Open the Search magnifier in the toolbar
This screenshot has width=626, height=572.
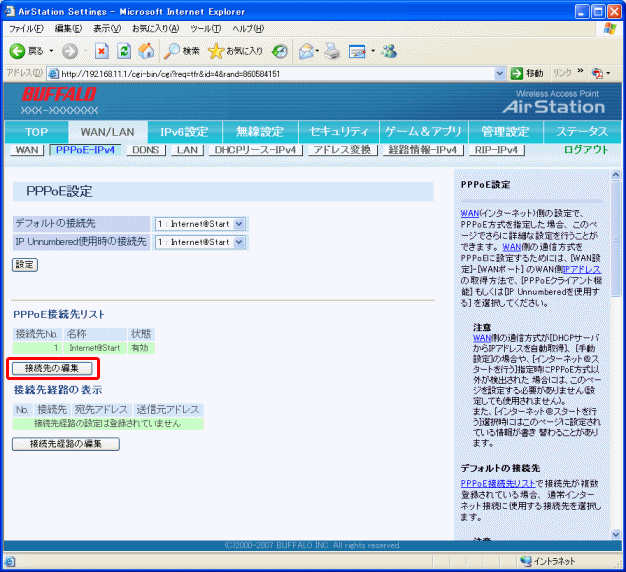(172, 51)
